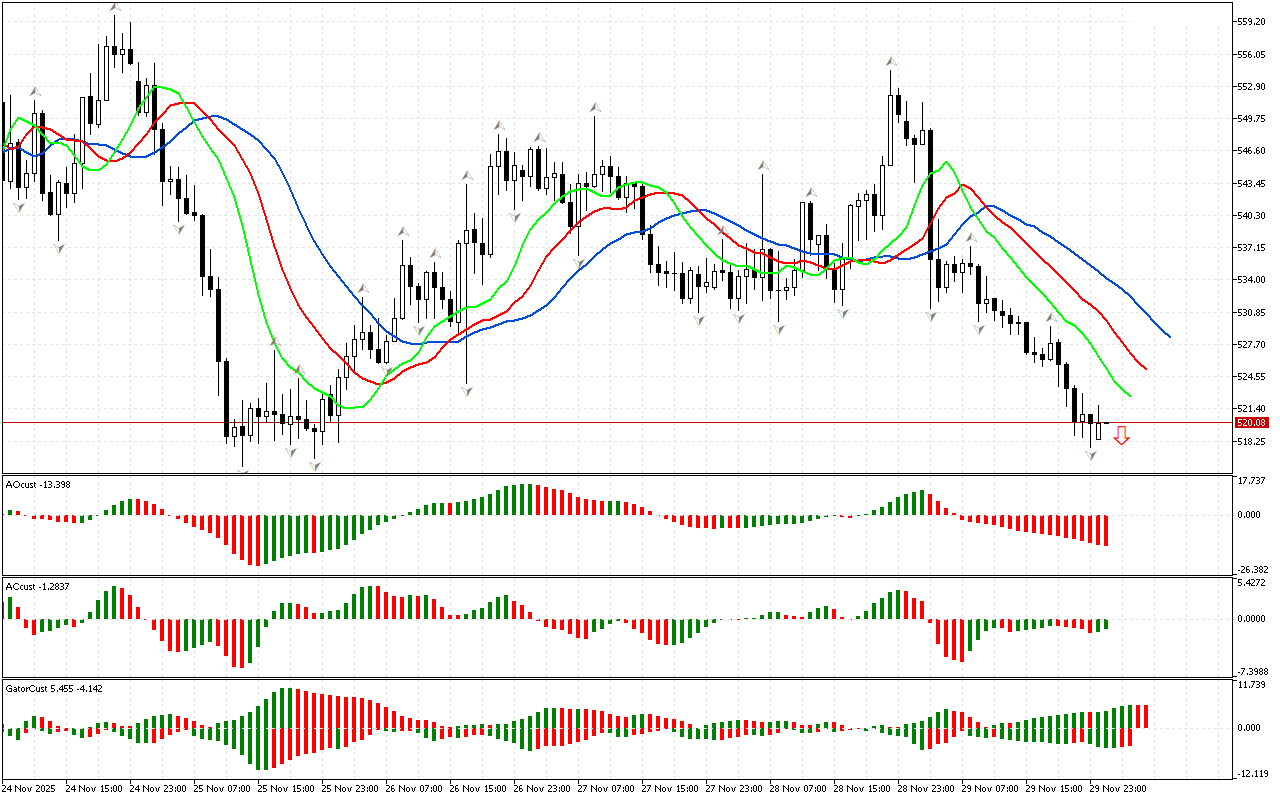The image size is (1280, 800).
Task: Click the 518.25 price scale value
Action: click(x=1251, y=441)
